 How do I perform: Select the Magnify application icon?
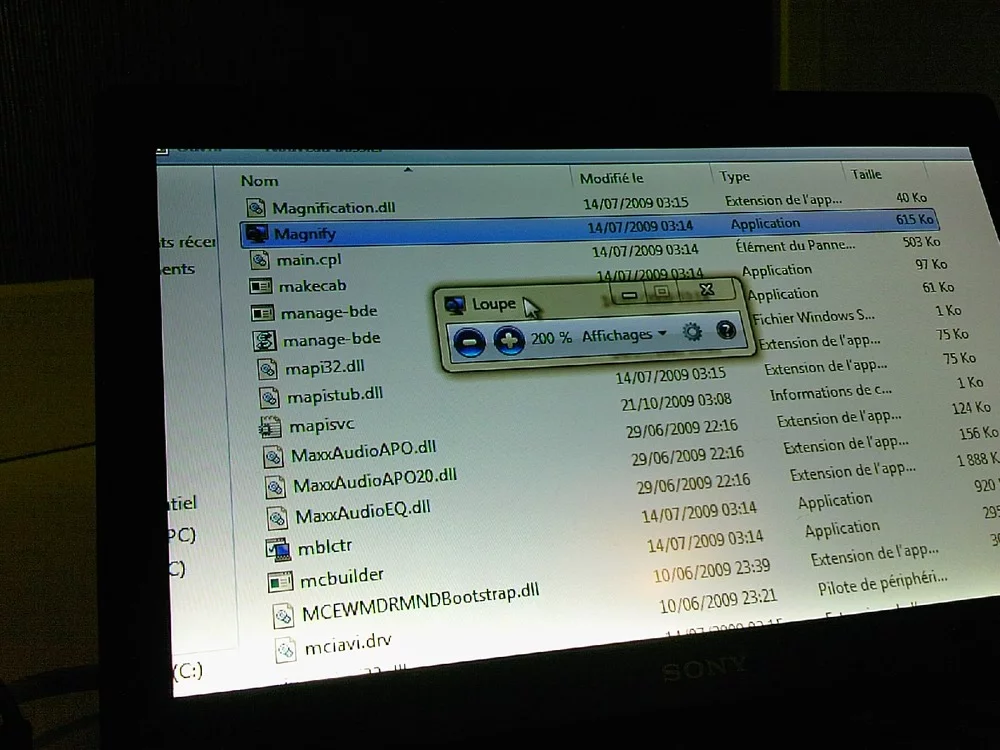pos(257,233)
